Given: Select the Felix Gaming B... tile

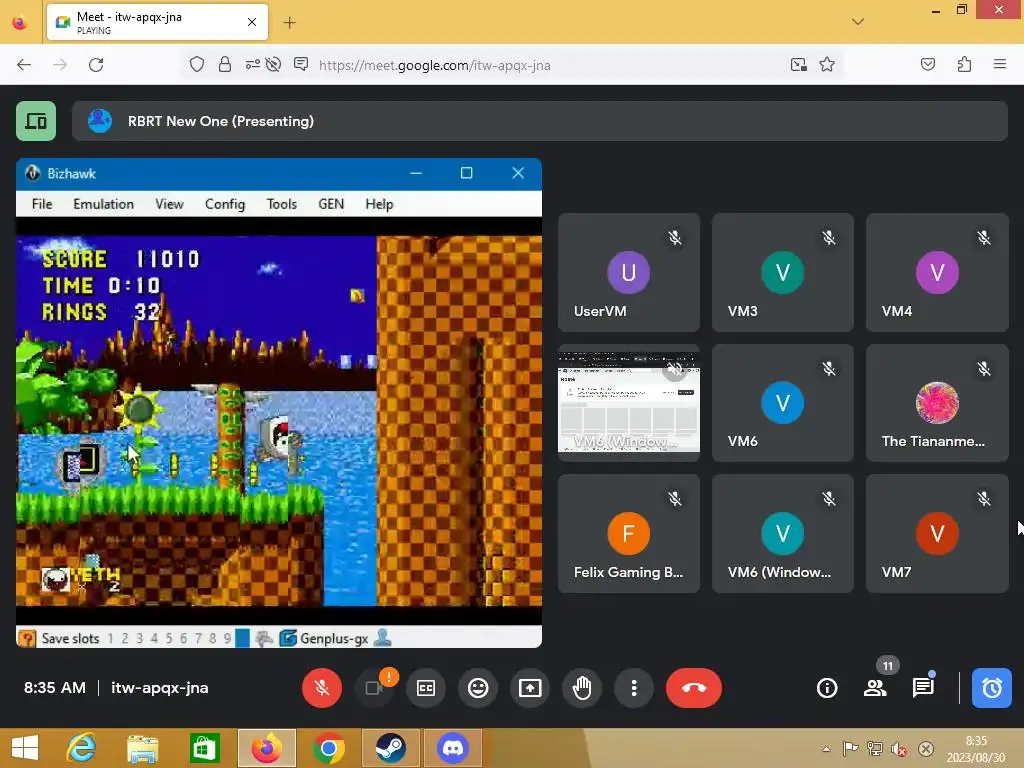Looking at the screenshot, I should point(629,534).
